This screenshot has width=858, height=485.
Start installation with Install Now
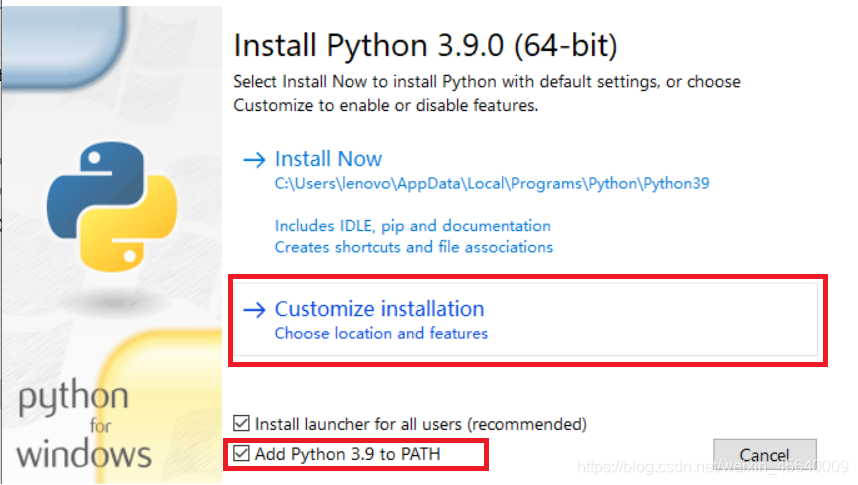328,159
